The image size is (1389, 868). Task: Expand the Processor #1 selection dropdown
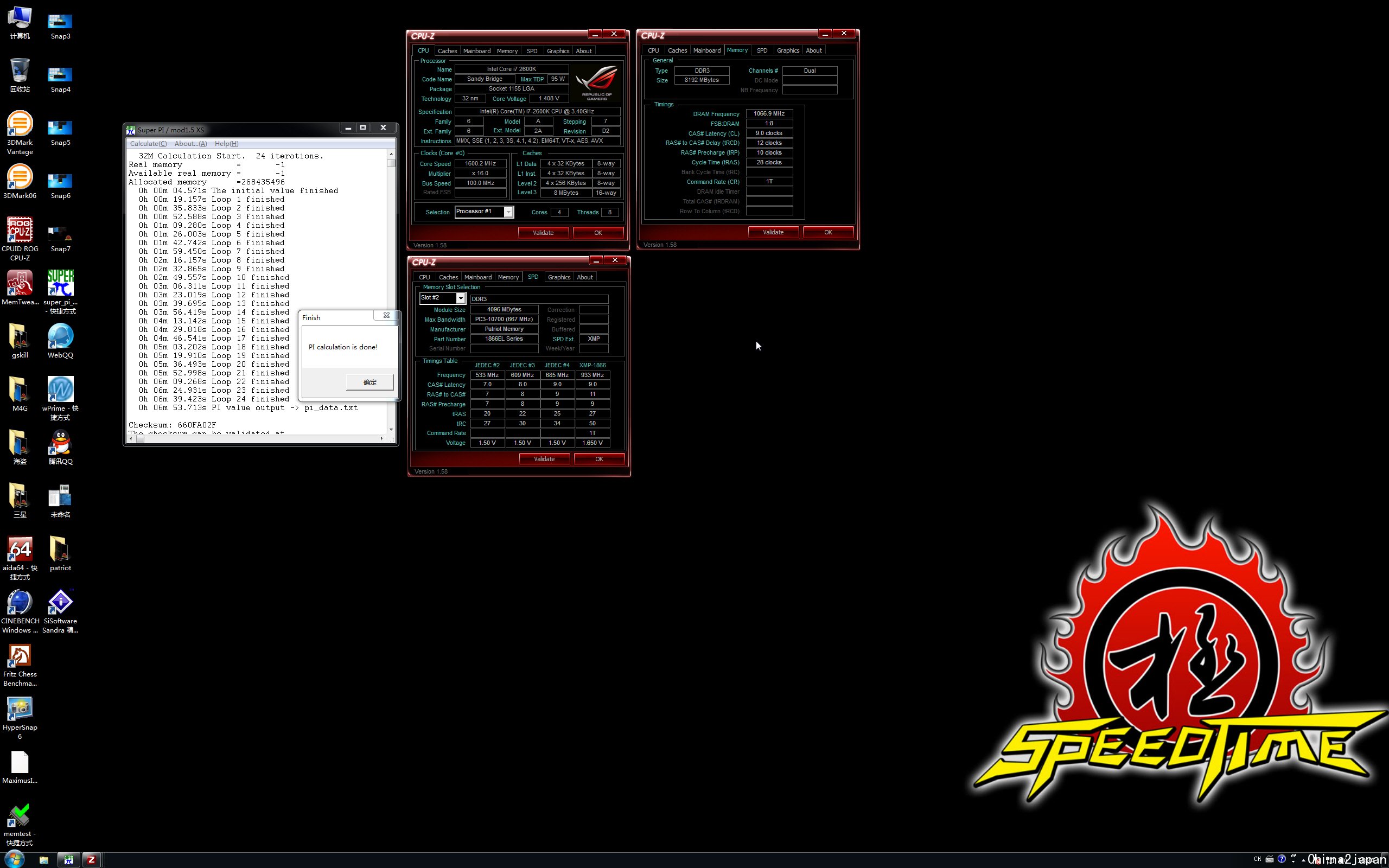click(x=508, y=212)
